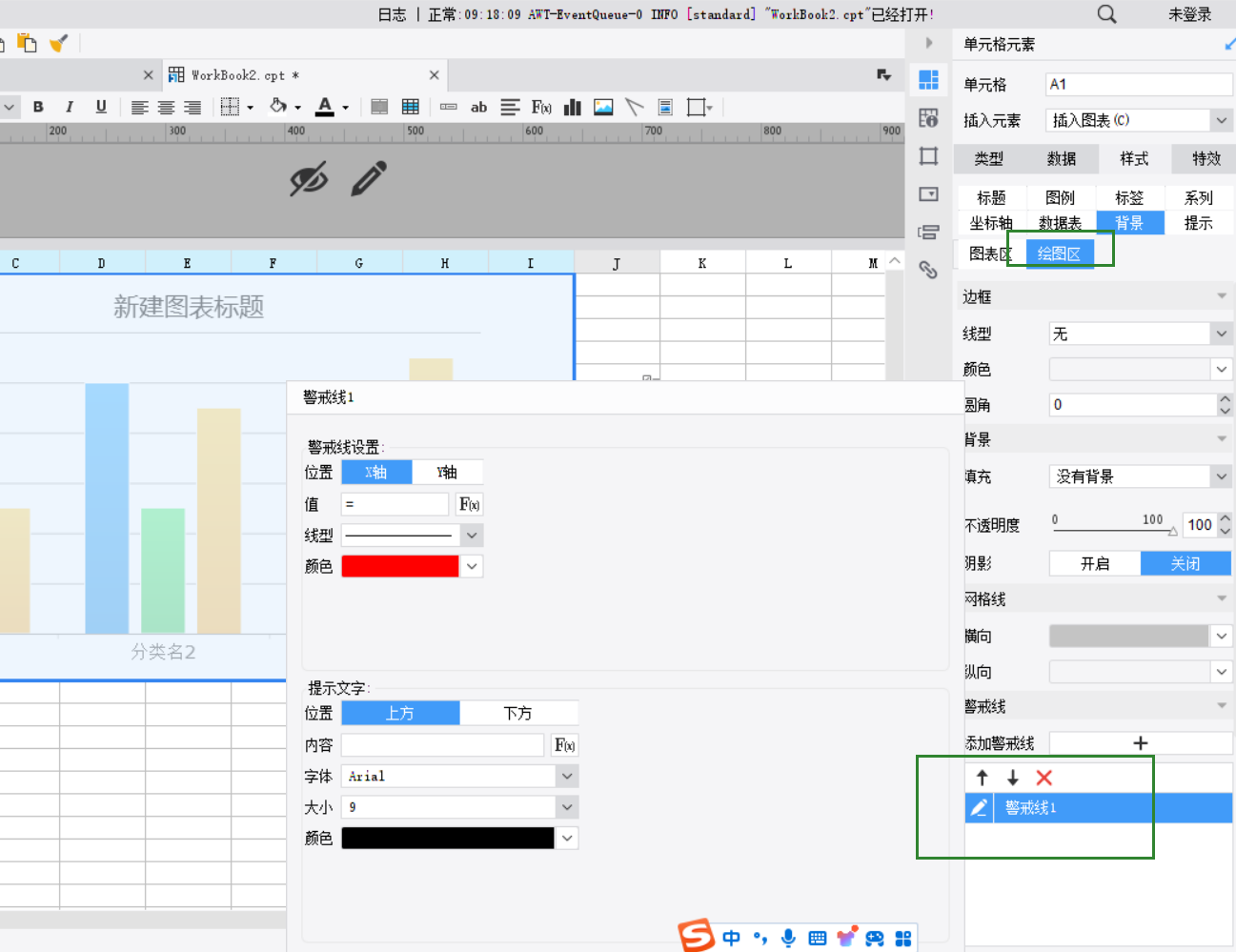Image resolution: width=1236 pixels, height=952 pixels.
Task: Open the 标题 style sub-tab
Action: coord(991,197)
